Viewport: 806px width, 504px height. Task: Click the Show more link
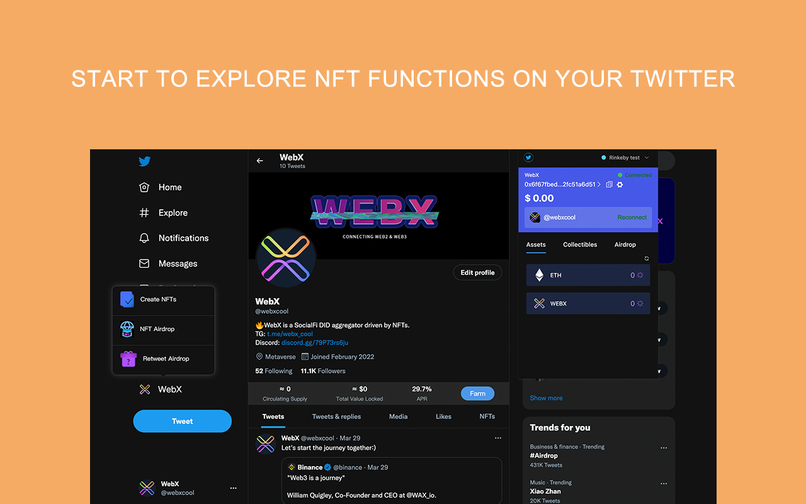546,398
